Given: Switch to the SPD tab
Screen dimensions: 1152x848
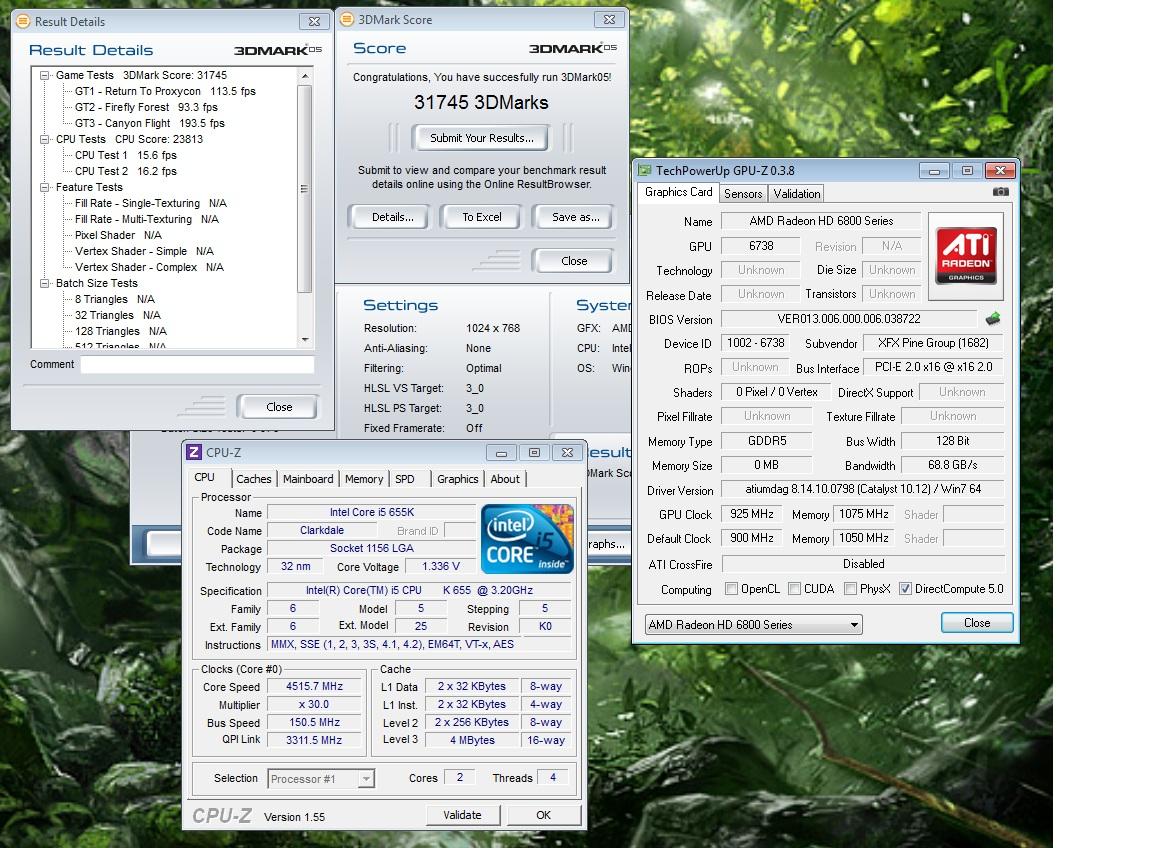Looking at the screenshot, I should coord(405,479).
